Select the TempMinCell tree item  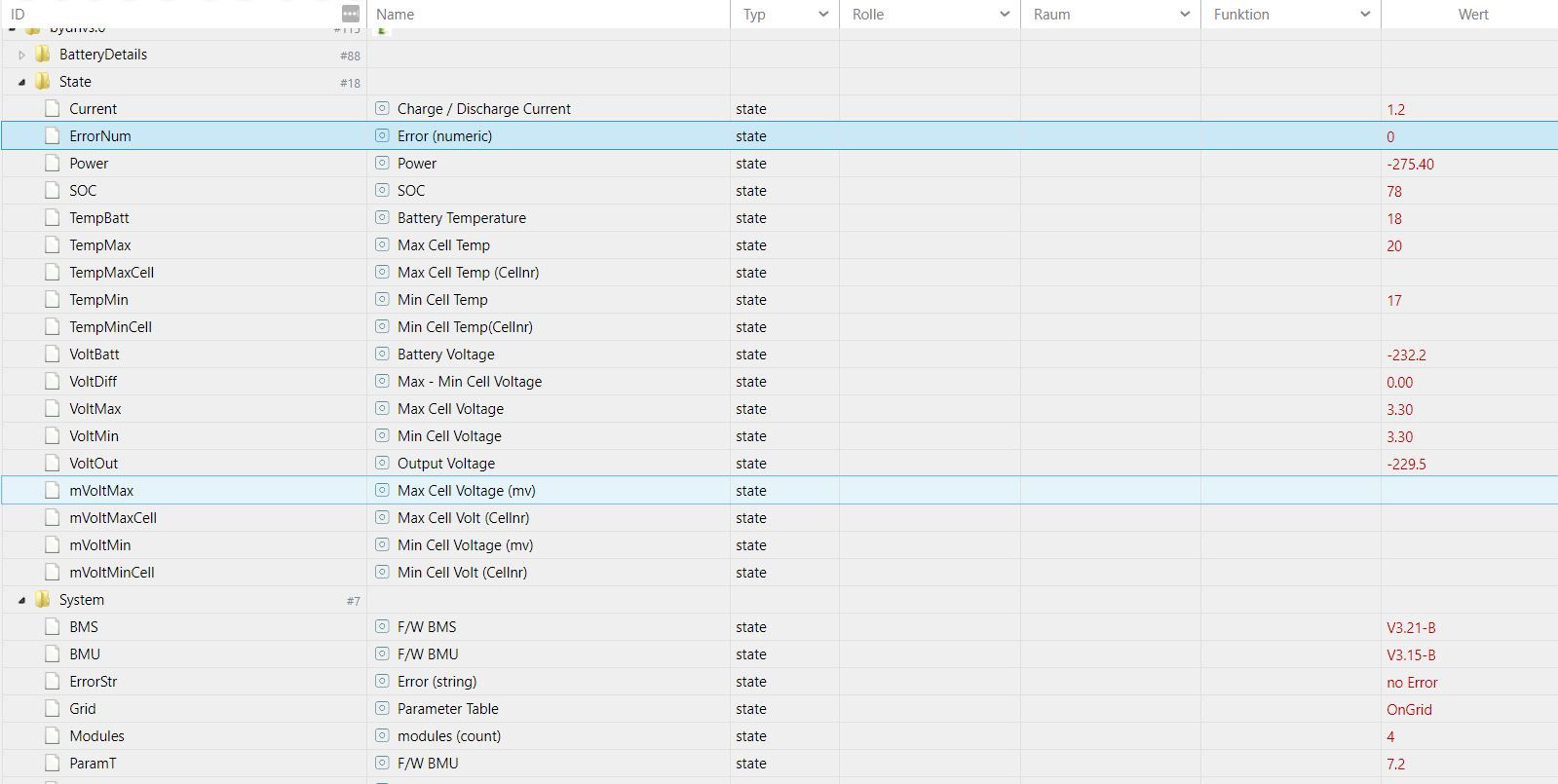110,327
